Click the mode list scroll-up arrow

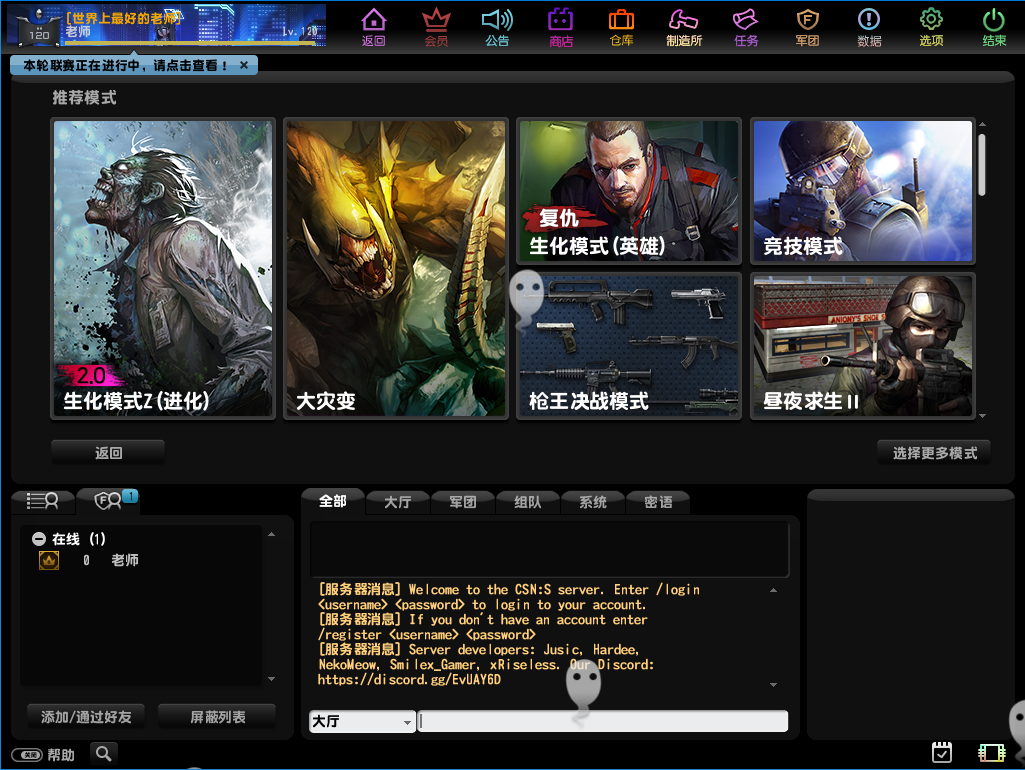[982, 124]
